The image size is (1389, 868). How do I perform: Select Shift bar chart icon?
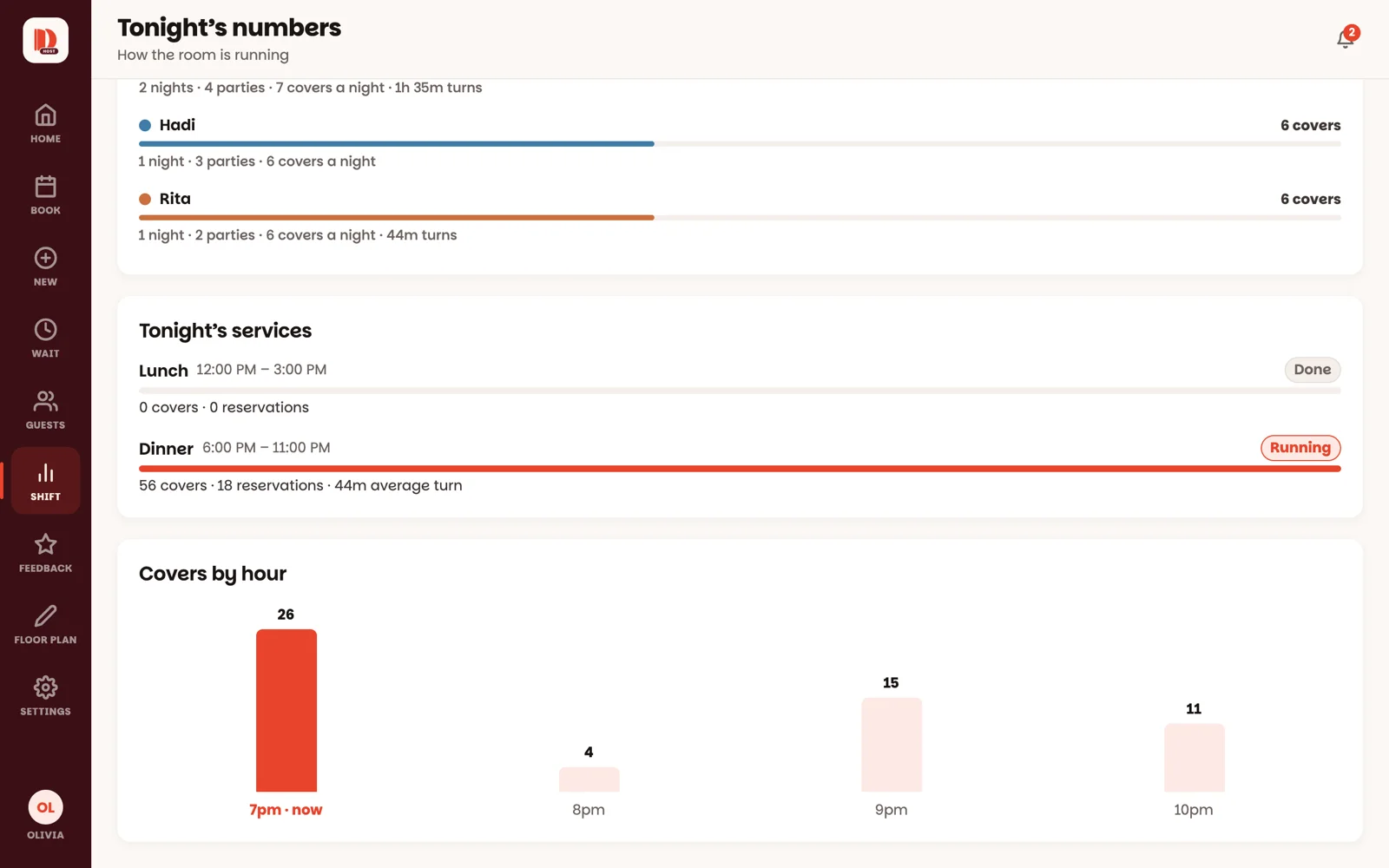pyautogui.click(x=45, y=473)
